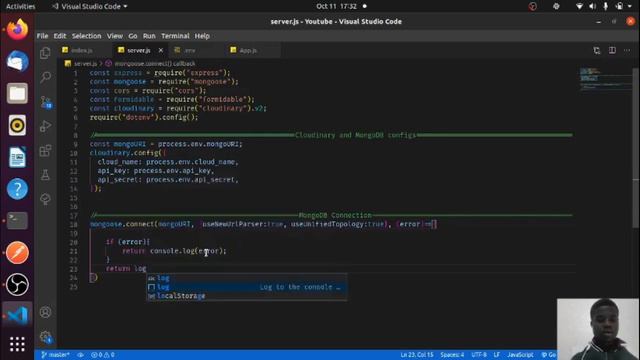Open the Search view in activity bar
Image resolution: width=640 pixels, height=360 pixels.
(x=45, y=77)
